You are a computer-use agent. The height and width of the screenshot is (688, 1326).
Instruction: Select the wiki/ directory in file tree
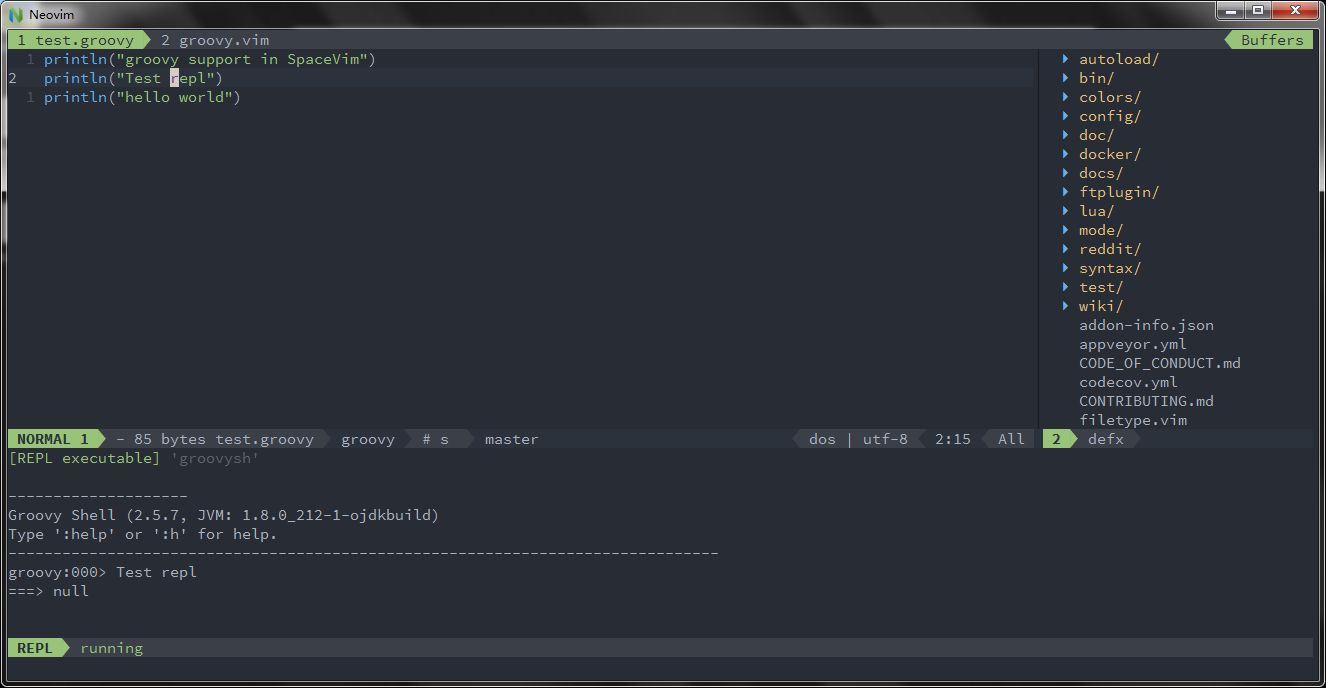click(1101, 306)
